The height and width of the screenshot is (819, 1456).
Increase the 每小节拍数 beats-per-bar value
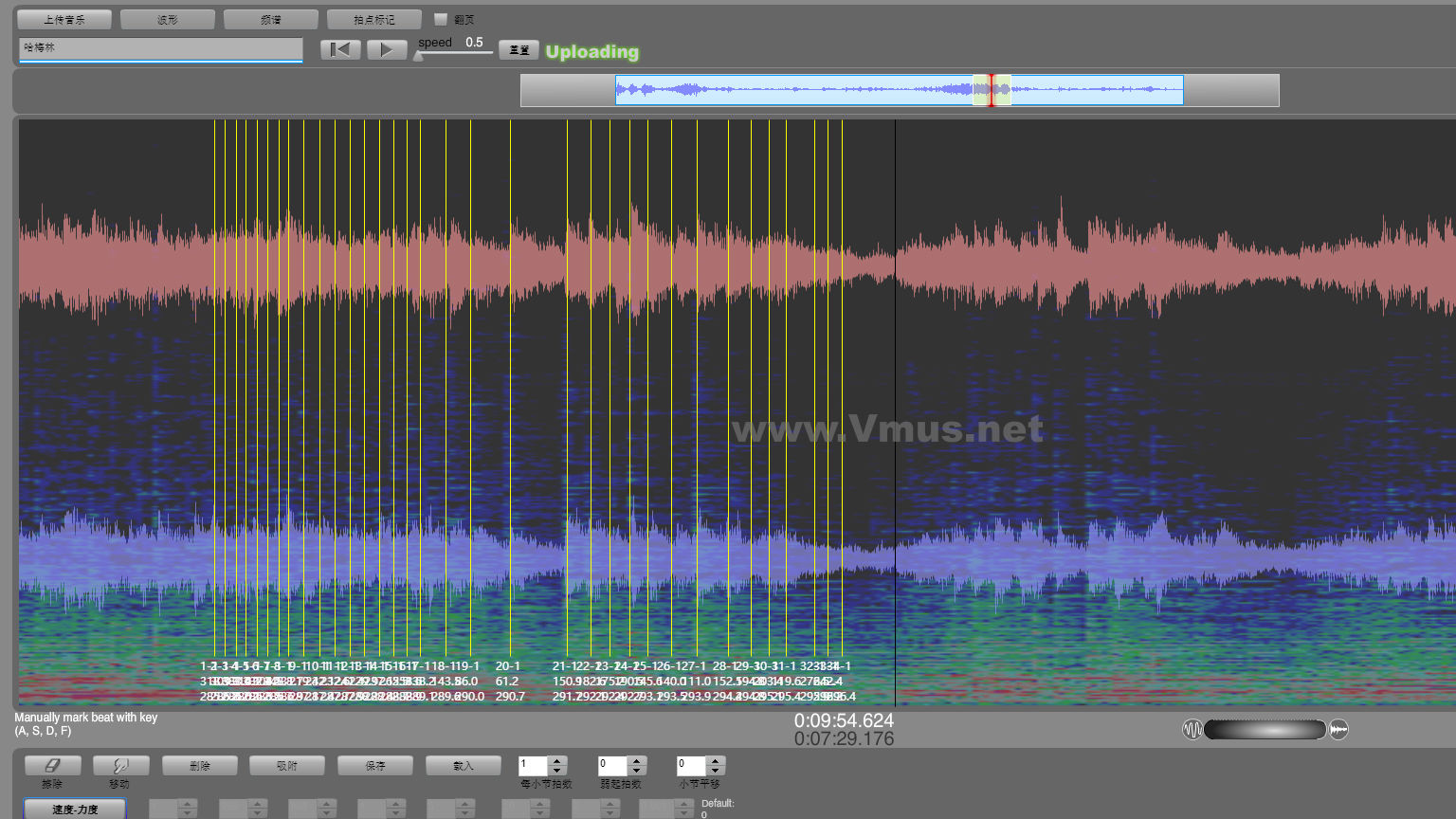pyautogui.click(x=557, y=760)
